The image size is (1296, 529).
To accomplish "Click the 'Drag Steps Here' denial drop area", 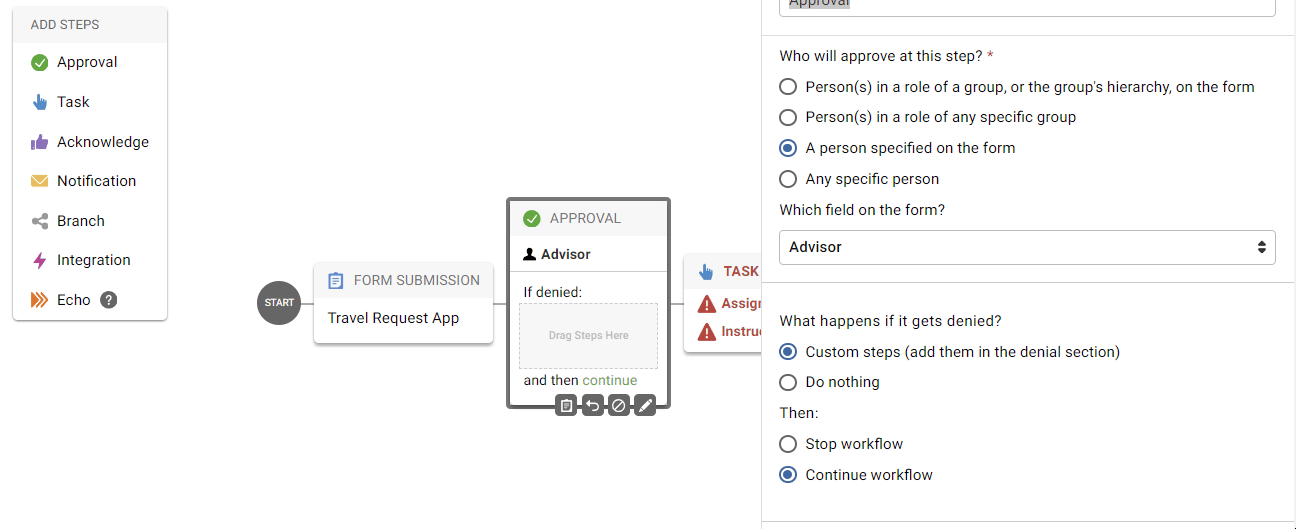I will (x=588, y=336).
